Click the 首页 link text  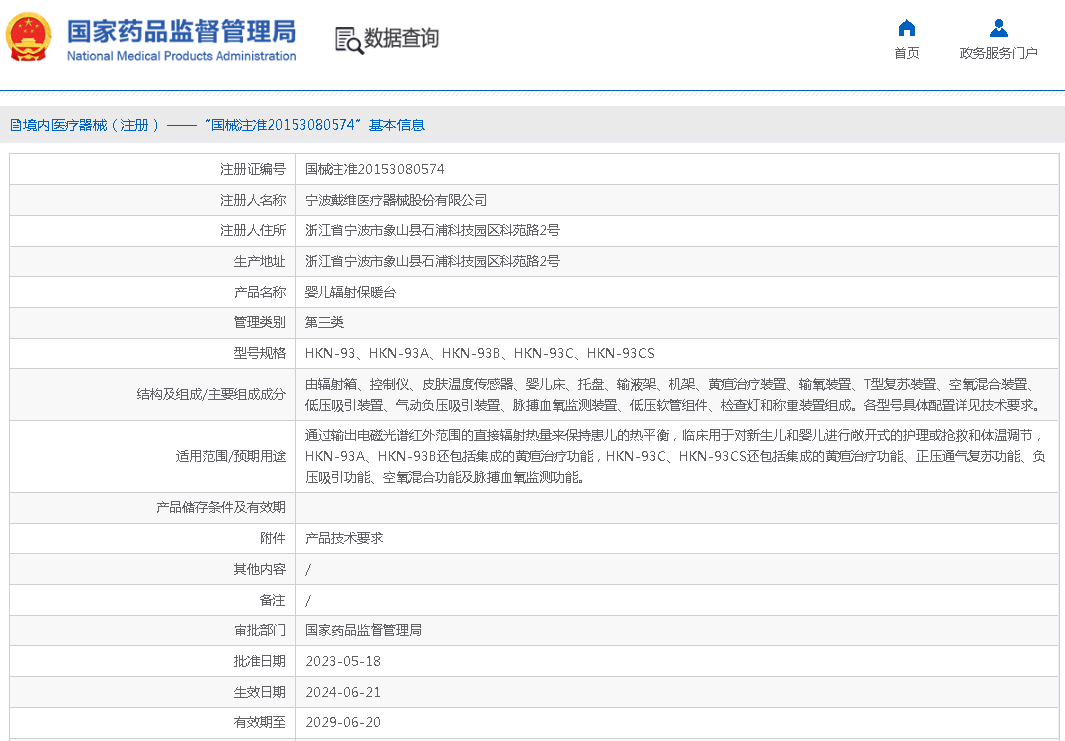(x=907, y=53)
